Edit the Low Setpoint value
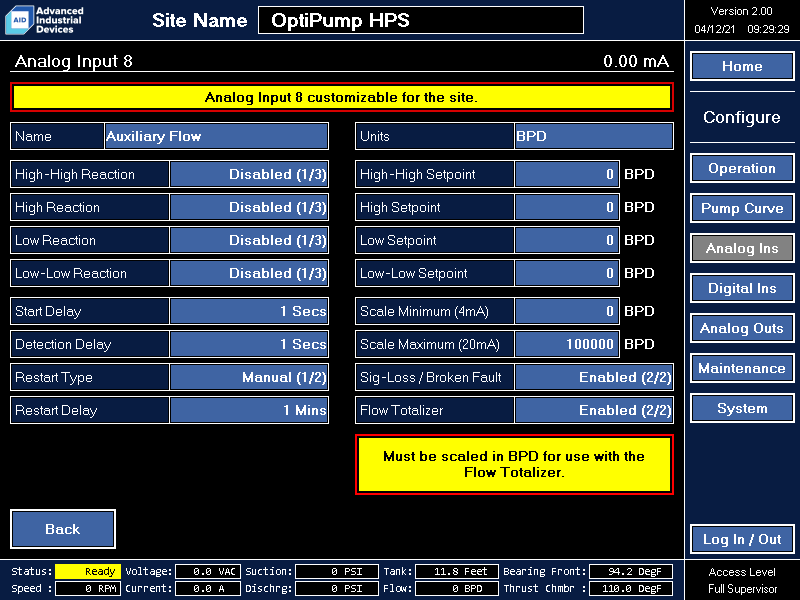This screenshot has width=800, height=600. point(567,240)
